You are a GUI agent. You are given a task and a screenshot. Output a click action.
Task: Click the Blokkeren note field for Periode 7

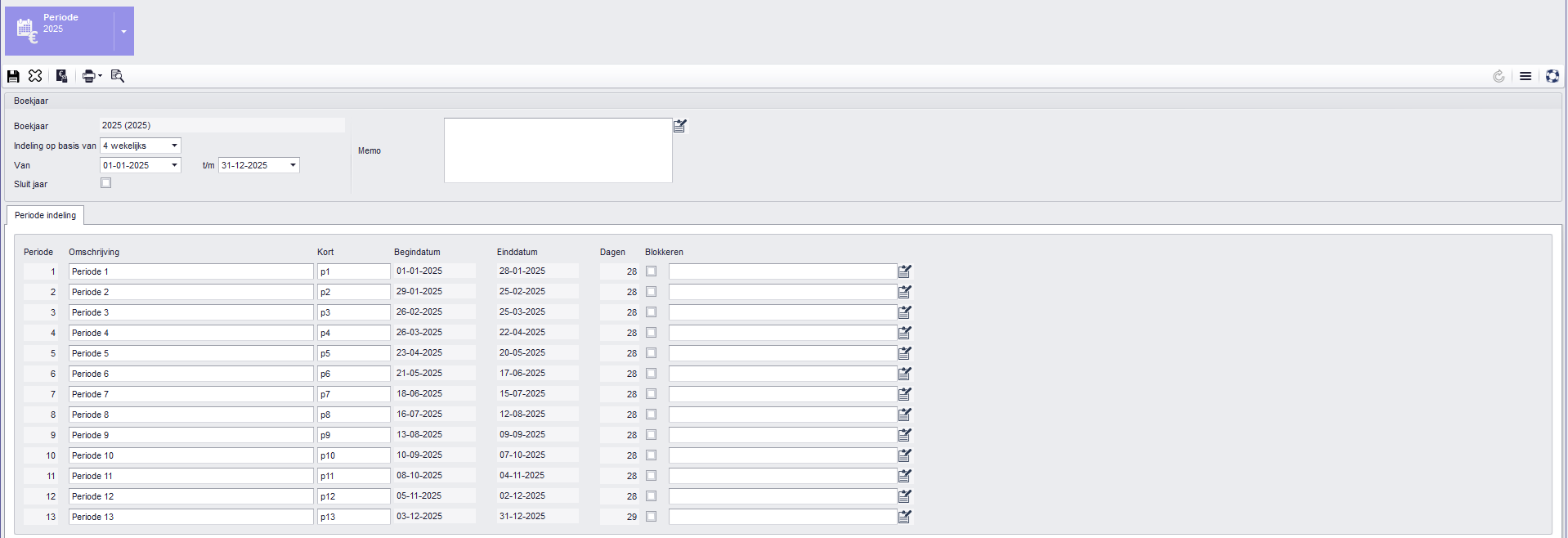tap(782, 394)
